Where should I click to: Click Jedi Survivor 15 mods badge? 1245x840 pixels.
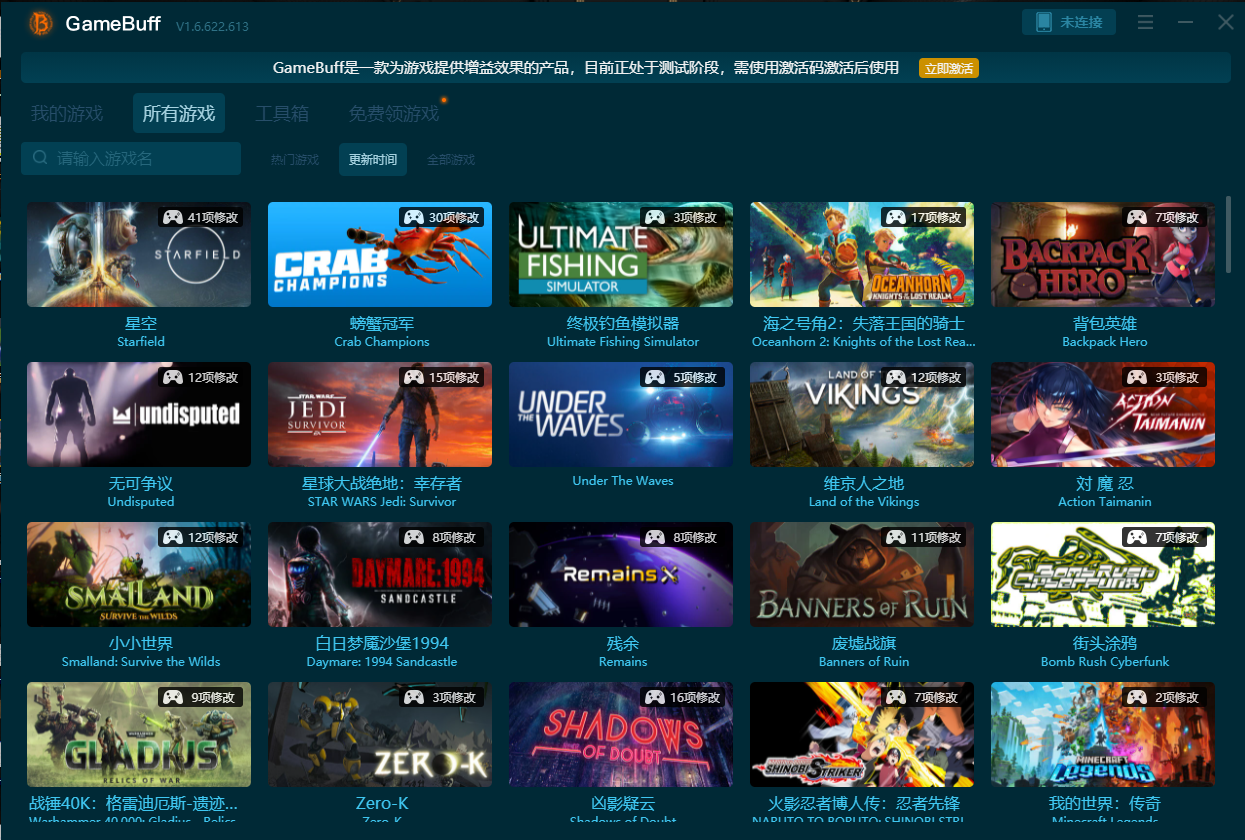(x=442, y=377)
